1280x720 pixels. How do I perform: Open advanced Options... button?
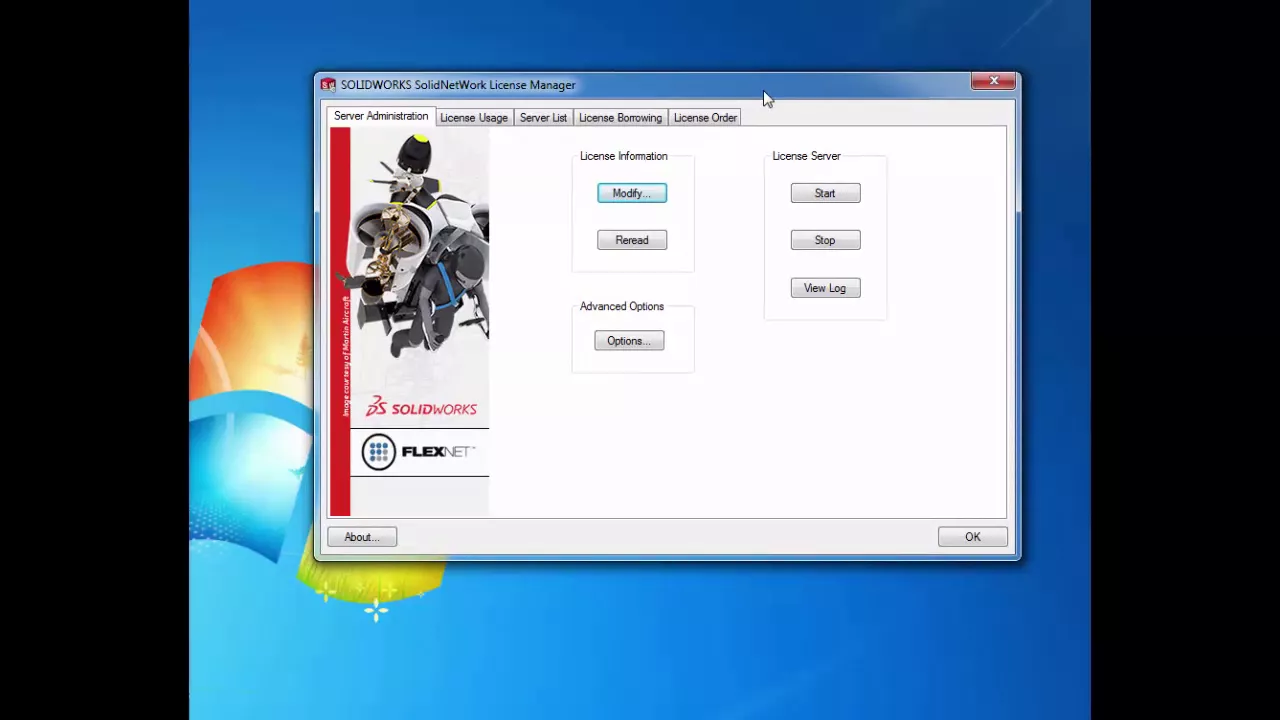[629, 341]
